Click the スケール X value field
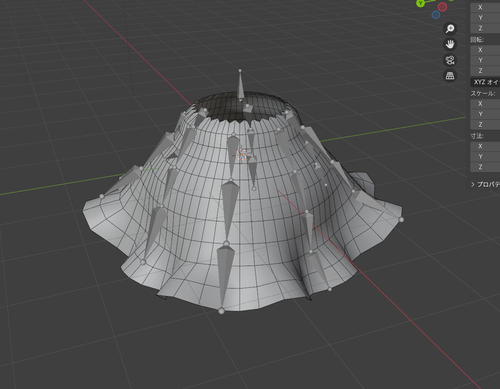 coord(485,104)
